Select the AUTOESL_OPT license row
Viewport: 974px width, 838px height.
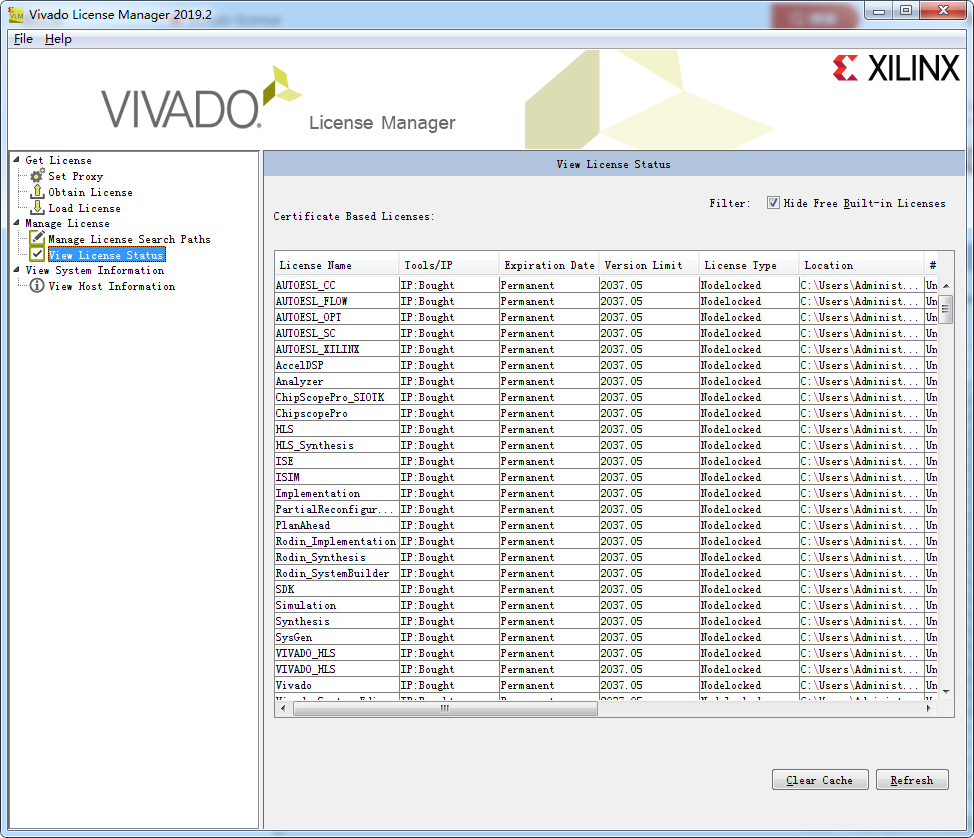coord(606,317)
